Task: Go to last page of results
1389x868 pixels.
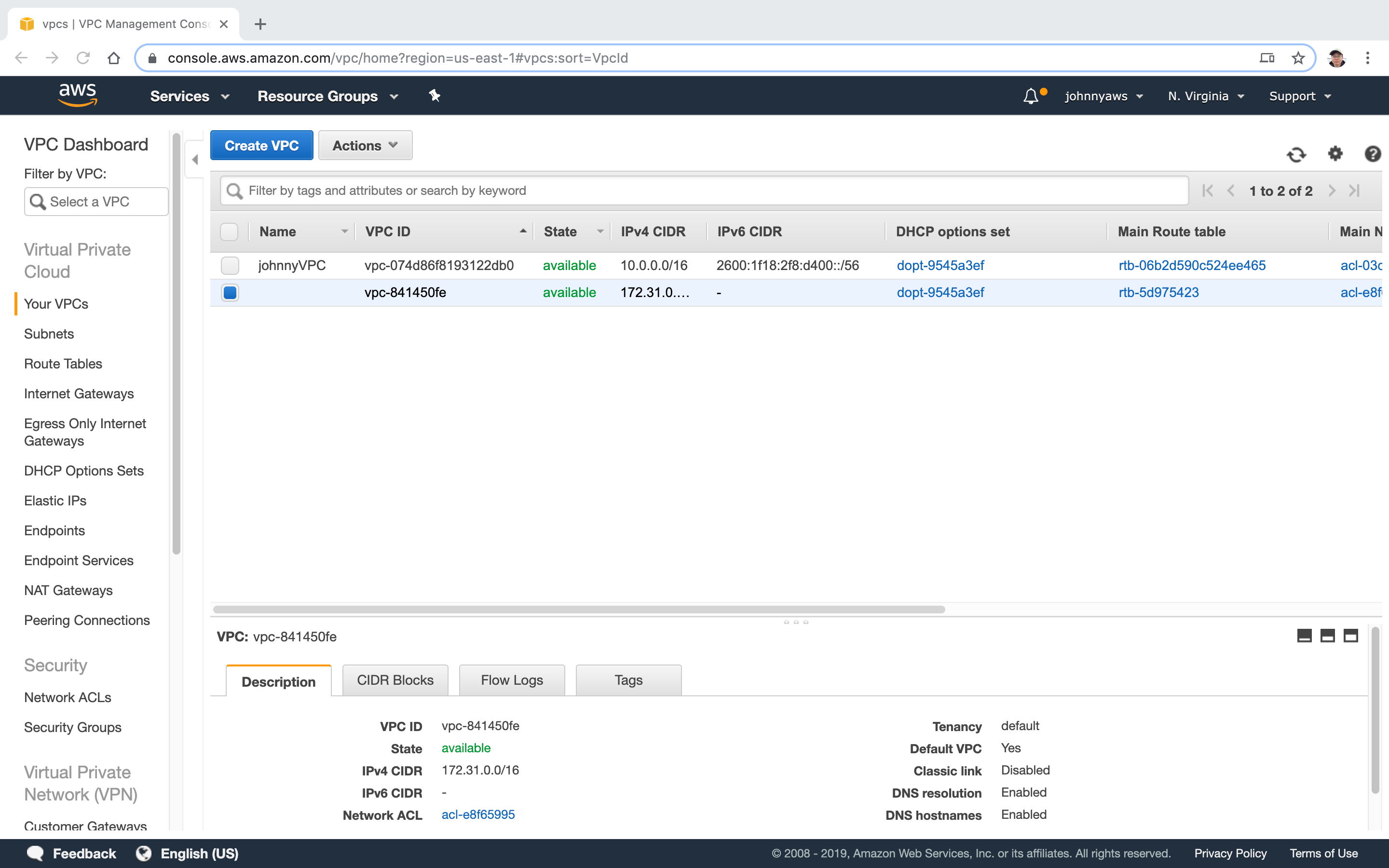Action: tap(1355, 190)
